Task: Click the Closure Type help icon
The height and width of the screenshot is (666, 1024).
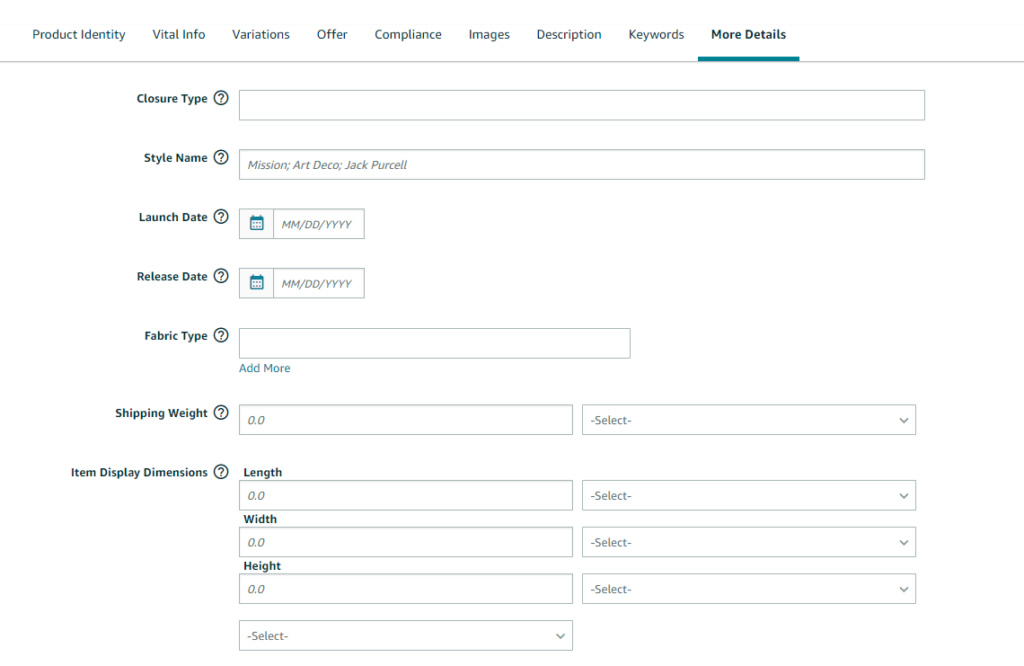Action: click(x=221, y=99)
